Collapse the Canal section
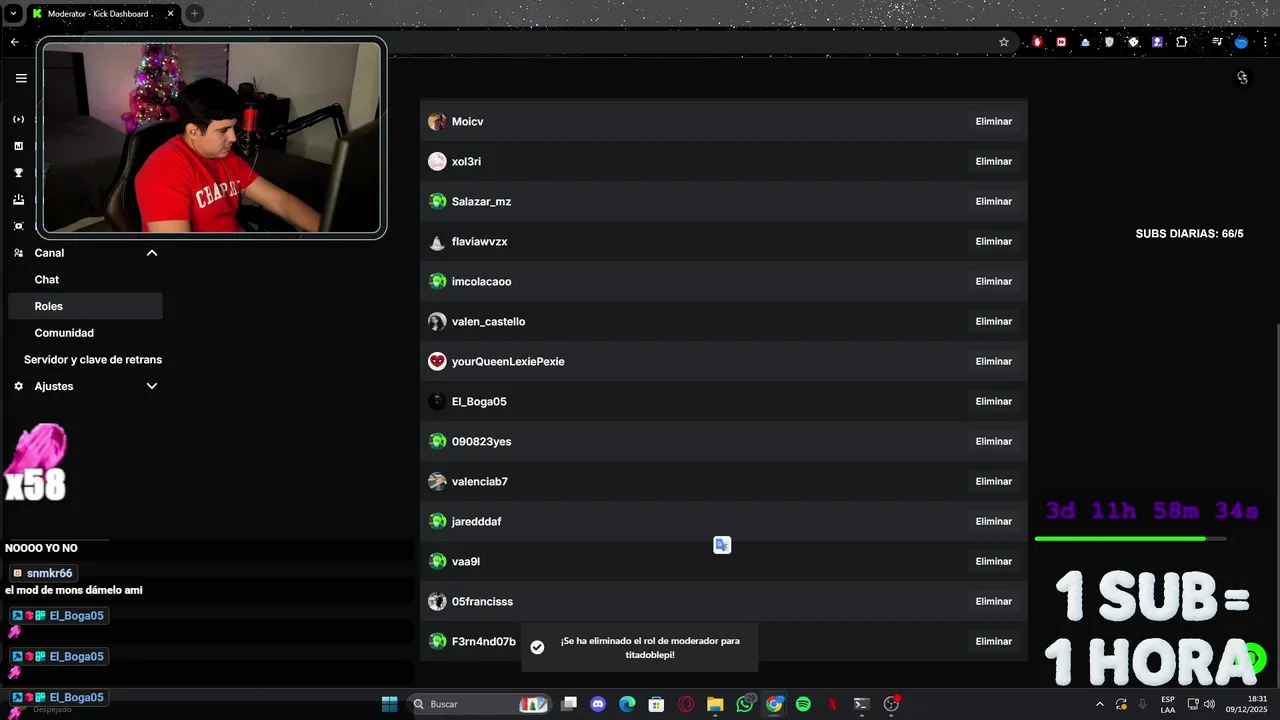The image size is (1280, 720). click(x=152, y=253)
